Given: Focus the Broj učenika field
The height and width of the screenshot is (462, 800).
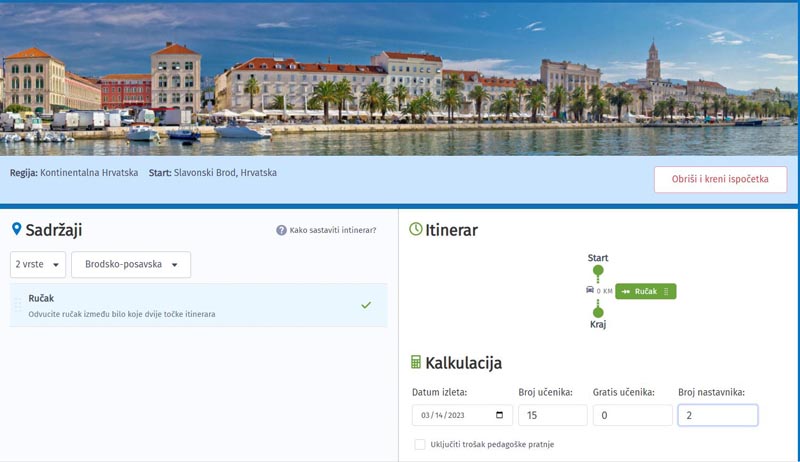Looking at the screenshot, I should (553, 415).
